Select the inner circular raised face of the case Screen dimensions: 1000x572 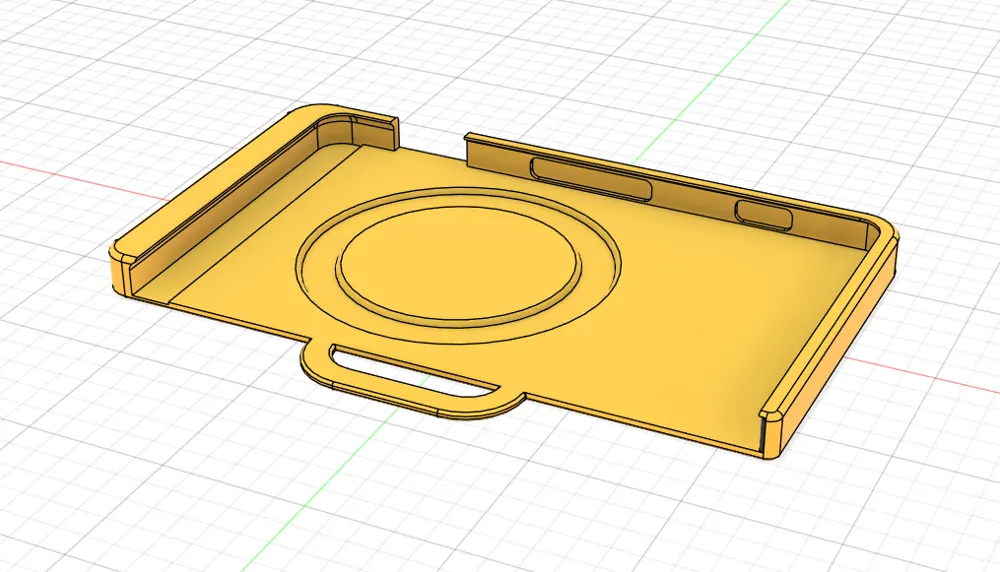tap(458, 261)
